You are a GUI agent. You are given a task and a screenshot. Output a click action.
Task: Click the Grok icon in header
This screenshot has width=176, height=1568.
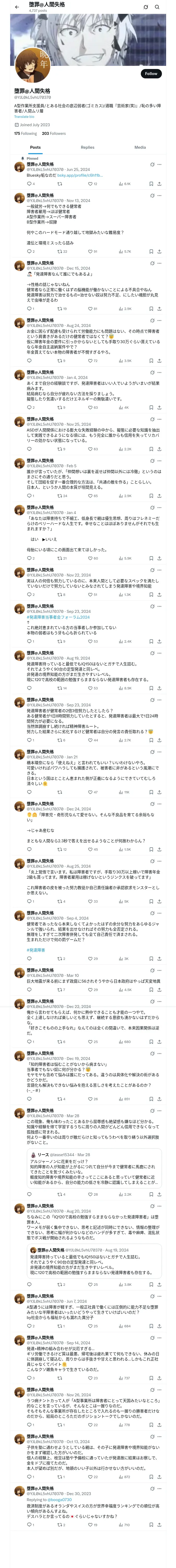tap(146, 7)
